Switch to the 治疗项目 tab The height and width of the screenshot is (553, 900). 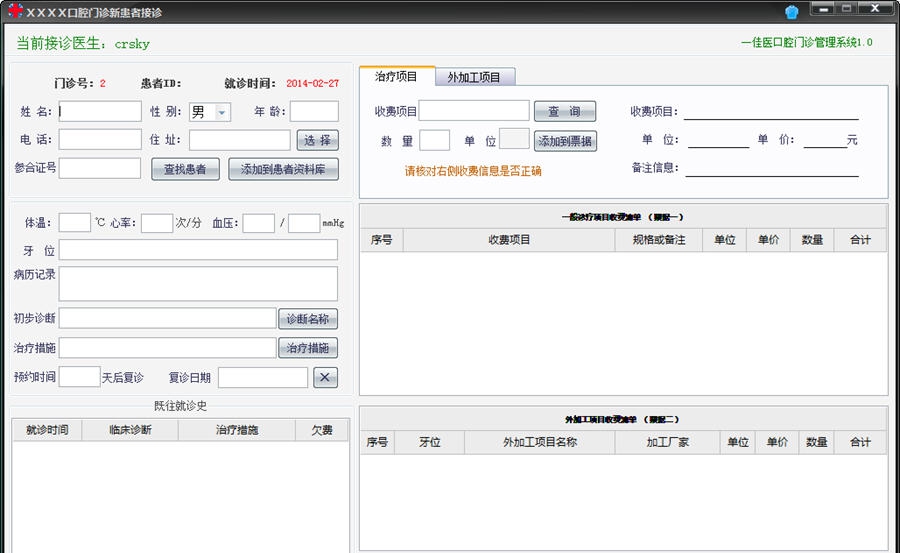tap(396, 76)
